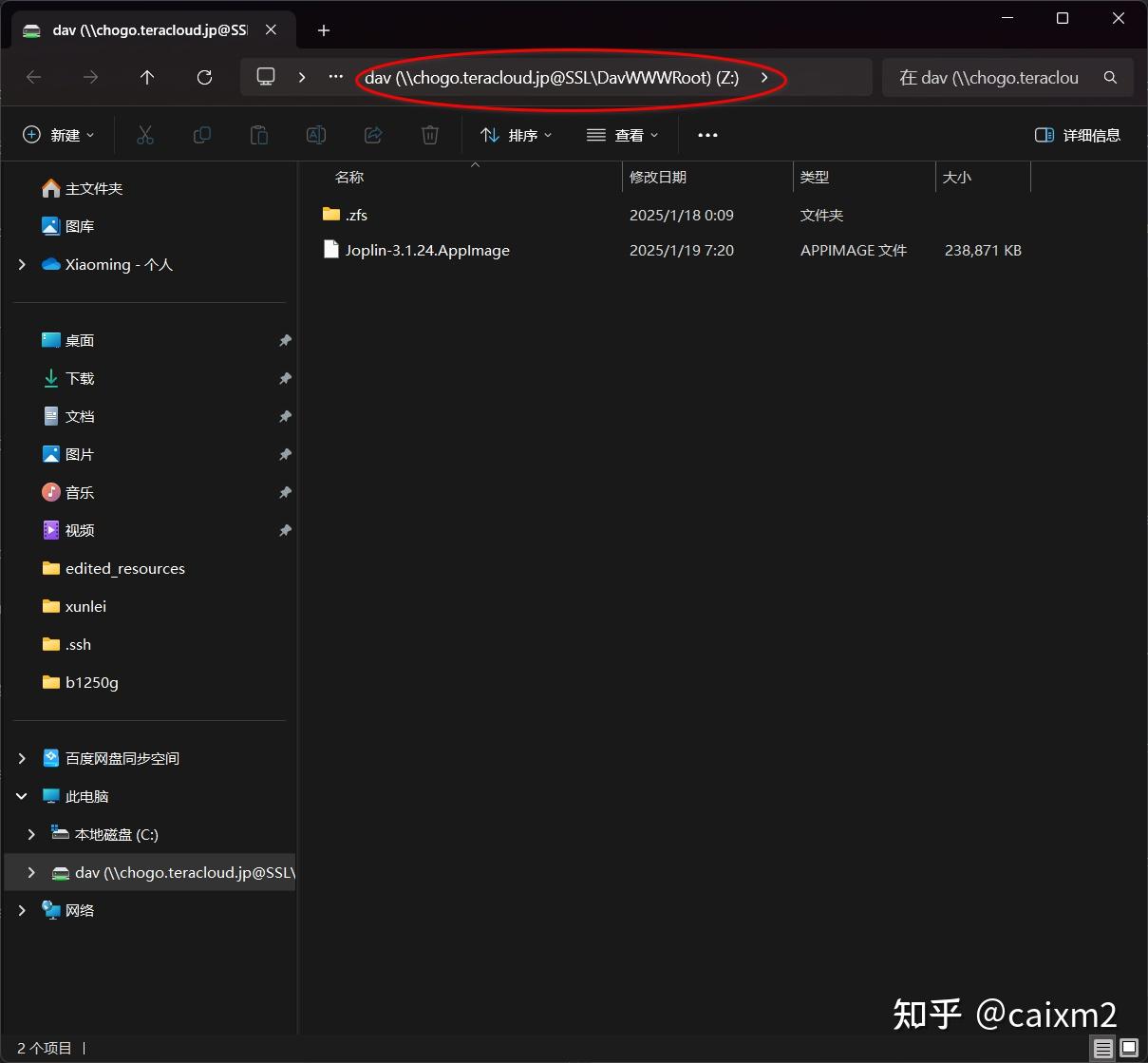
Task: Open the see-more (...) toolbar menu
Action: click(706, 135)
